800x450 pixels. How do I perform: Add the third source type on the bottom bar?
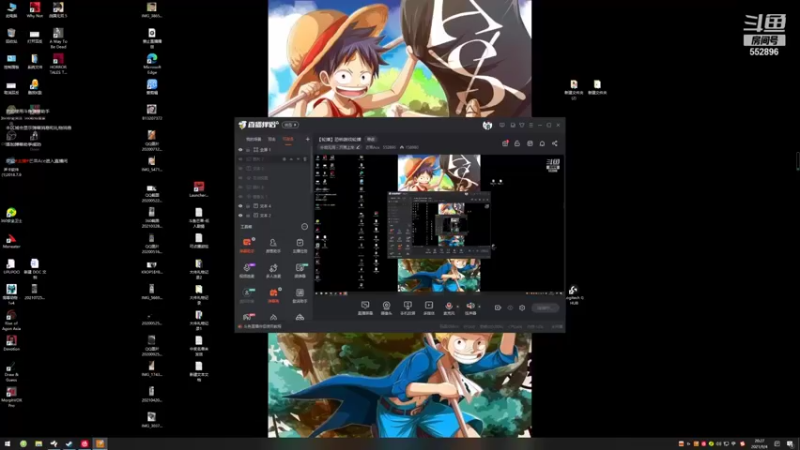pos(407,308)
